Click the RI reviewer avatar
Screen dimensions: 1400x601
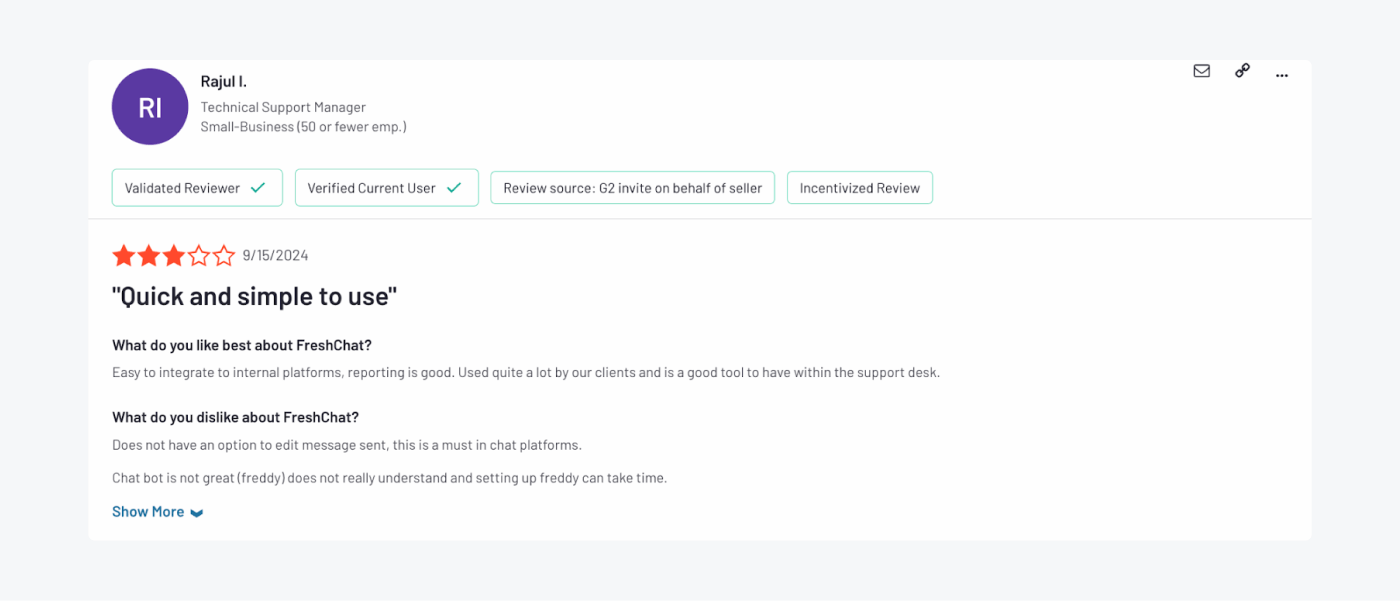click(150, 107)
